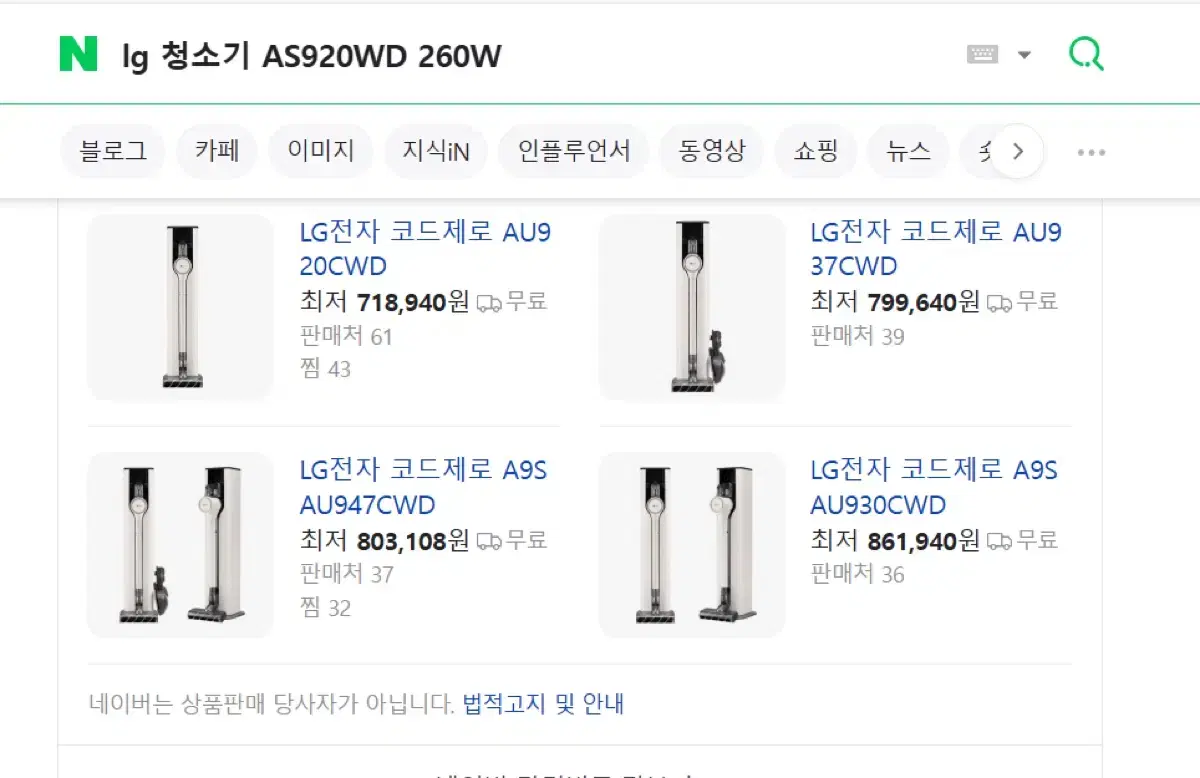Open the three-dot more options menu
1200x778 pixels.
click(1091, 153)
